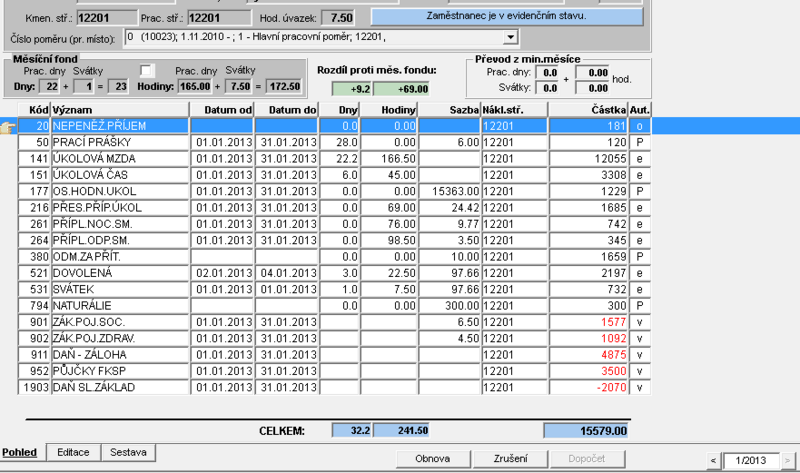The image size is (800, 473).
Task: Select the PRACÍ PRÁŠKY row
Action: point(334,142)
